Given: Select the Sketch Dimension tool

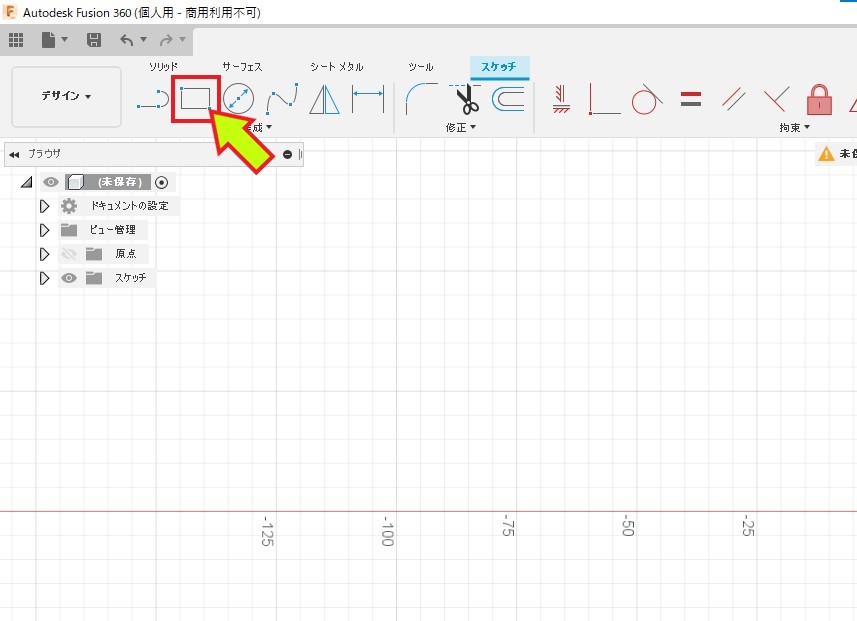Looking at the screenshot, I should (366, 100).
